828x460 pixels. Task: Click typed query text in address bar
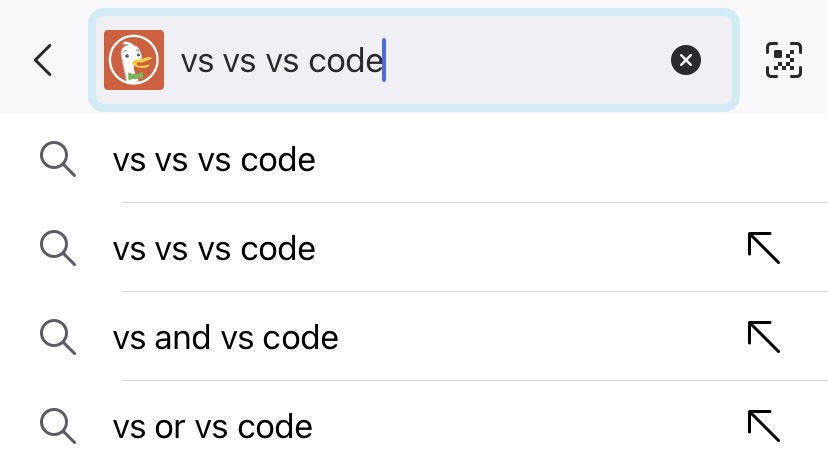(x=281, y=61)
